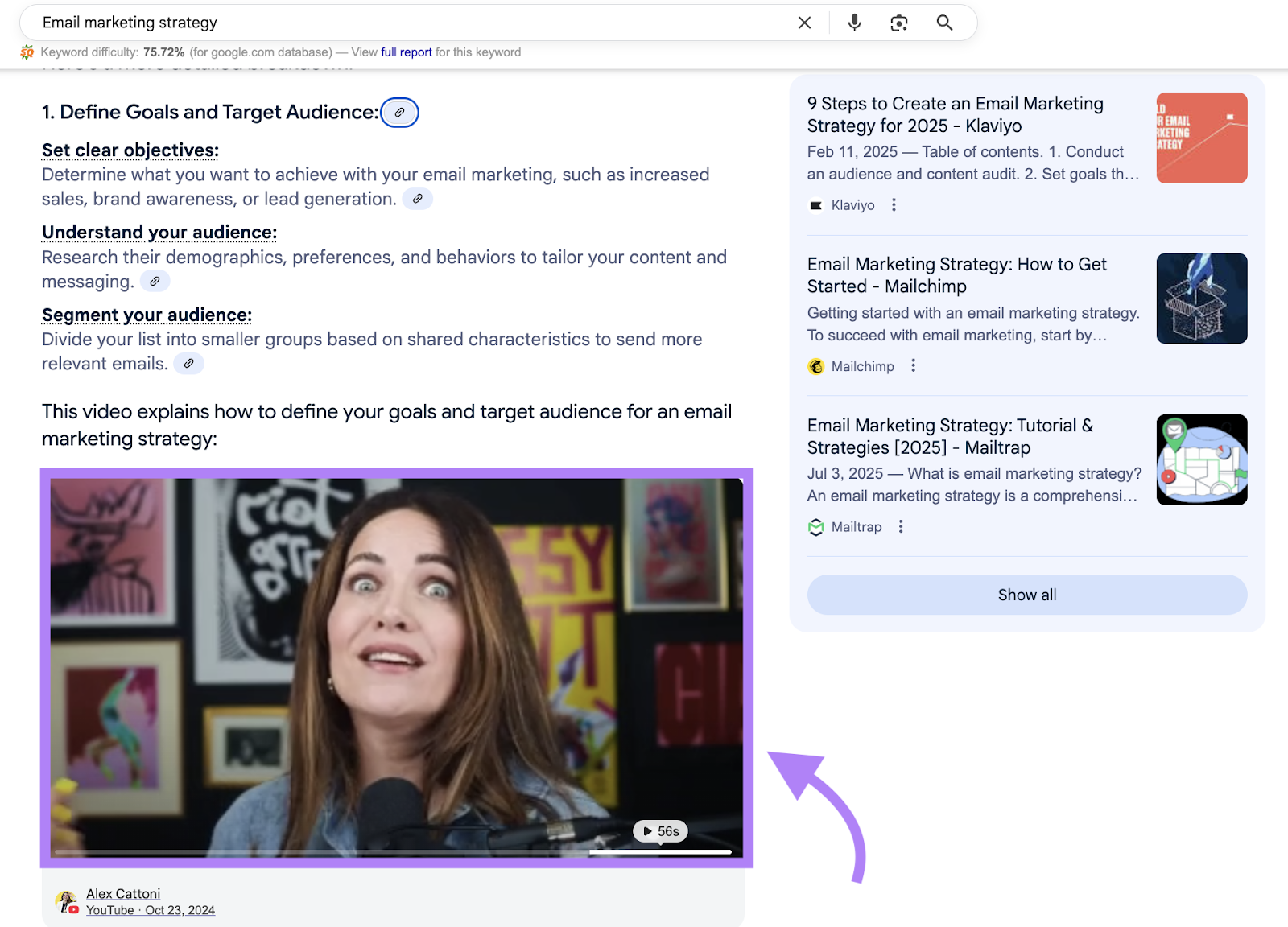The image size is (1288, 927).
Task: Play the 56s video clip
Action: pos(660,831)
